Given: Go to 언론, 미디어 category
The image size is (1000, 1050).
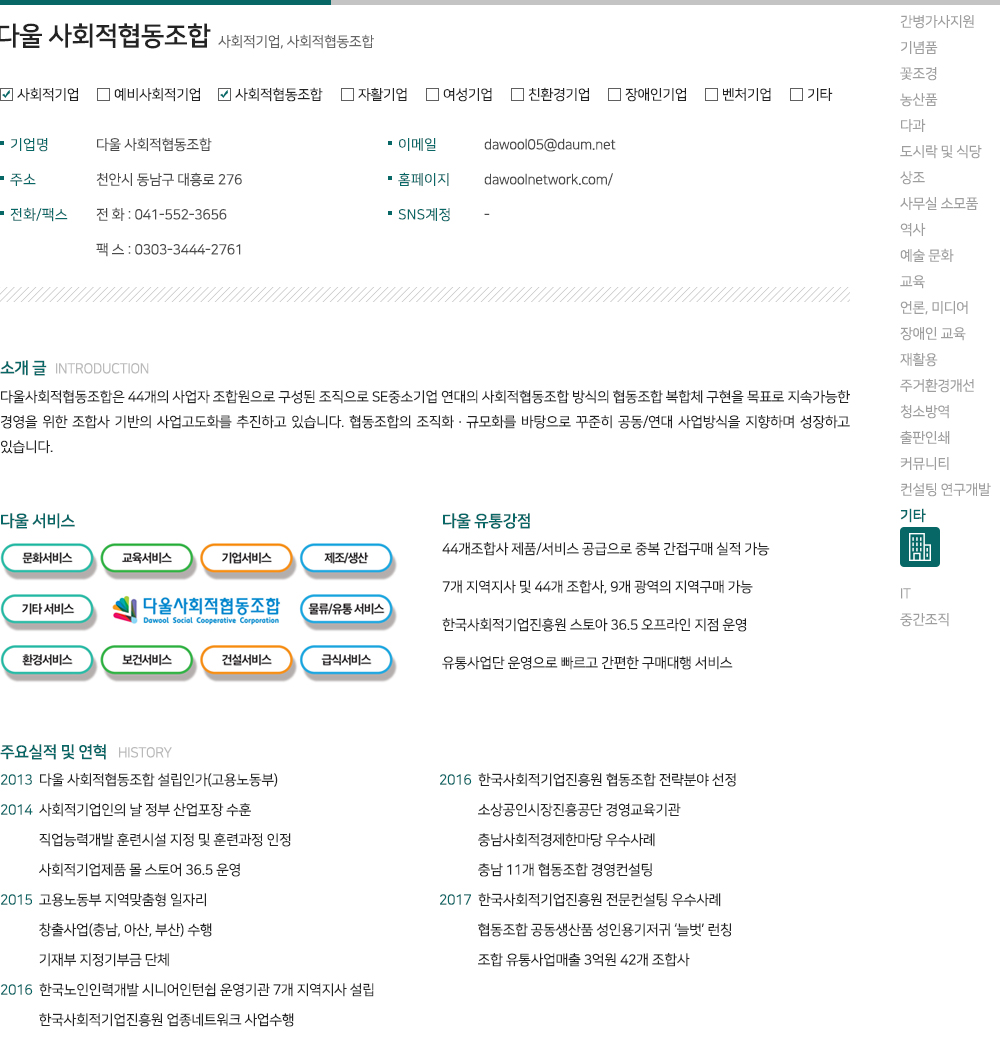Looking at the screenshot, I should (x=934, y=307).
